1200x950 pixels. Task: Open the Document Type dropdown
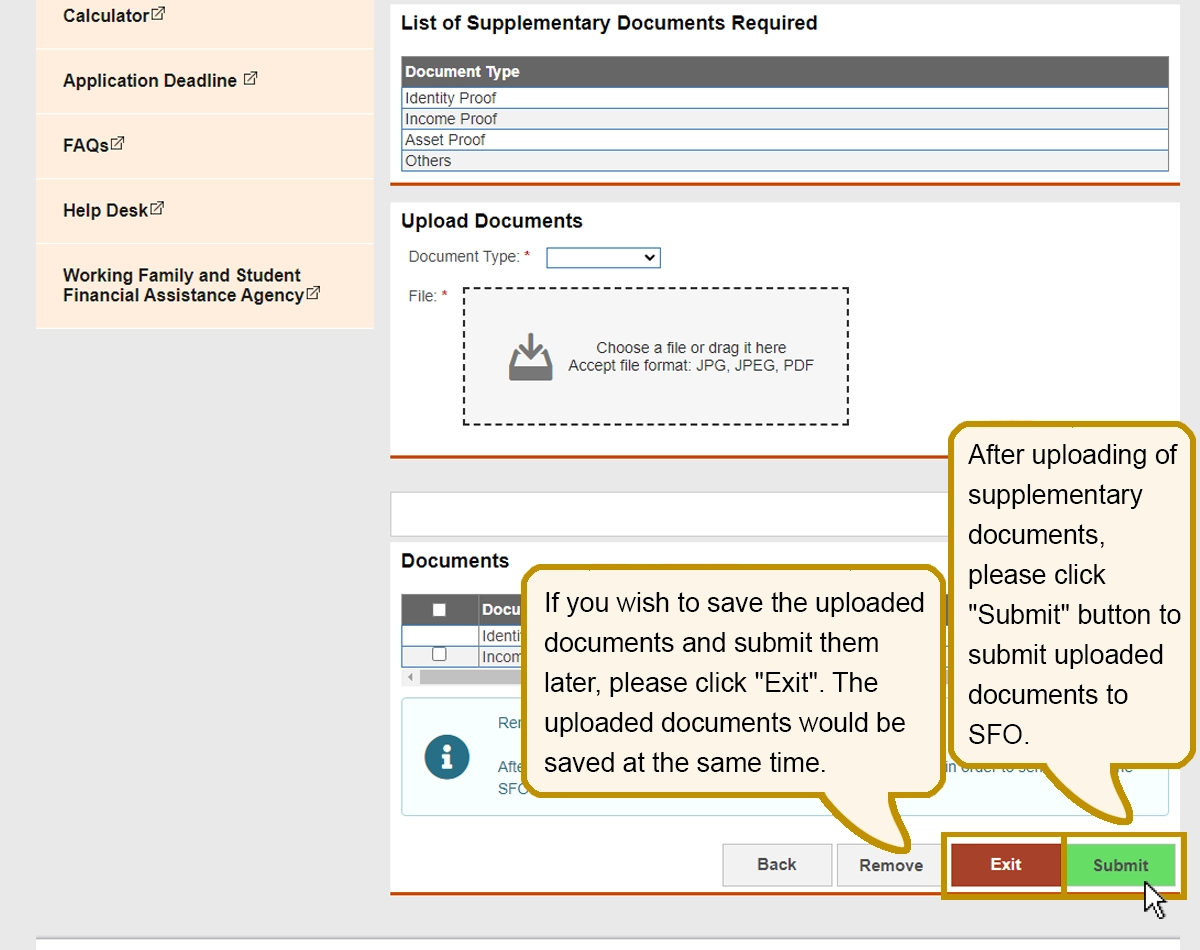[603, 258]
